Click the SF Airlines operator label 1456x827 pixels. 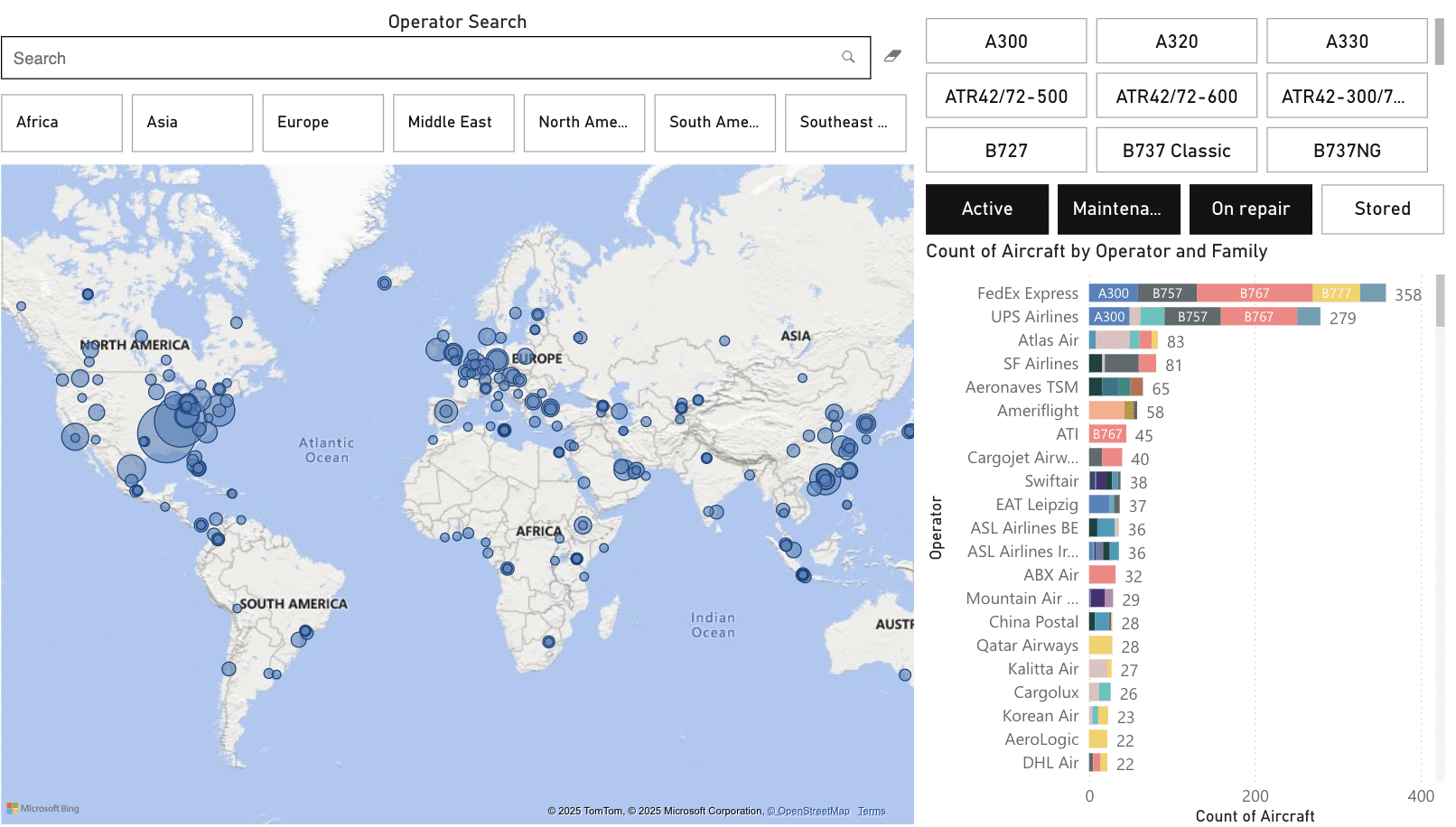(1041, 364)
